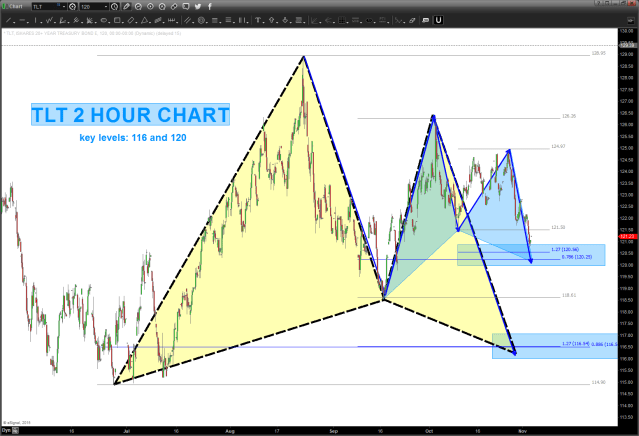
Task: Select the down arrow marker tool
Action: tap(285, 20)
